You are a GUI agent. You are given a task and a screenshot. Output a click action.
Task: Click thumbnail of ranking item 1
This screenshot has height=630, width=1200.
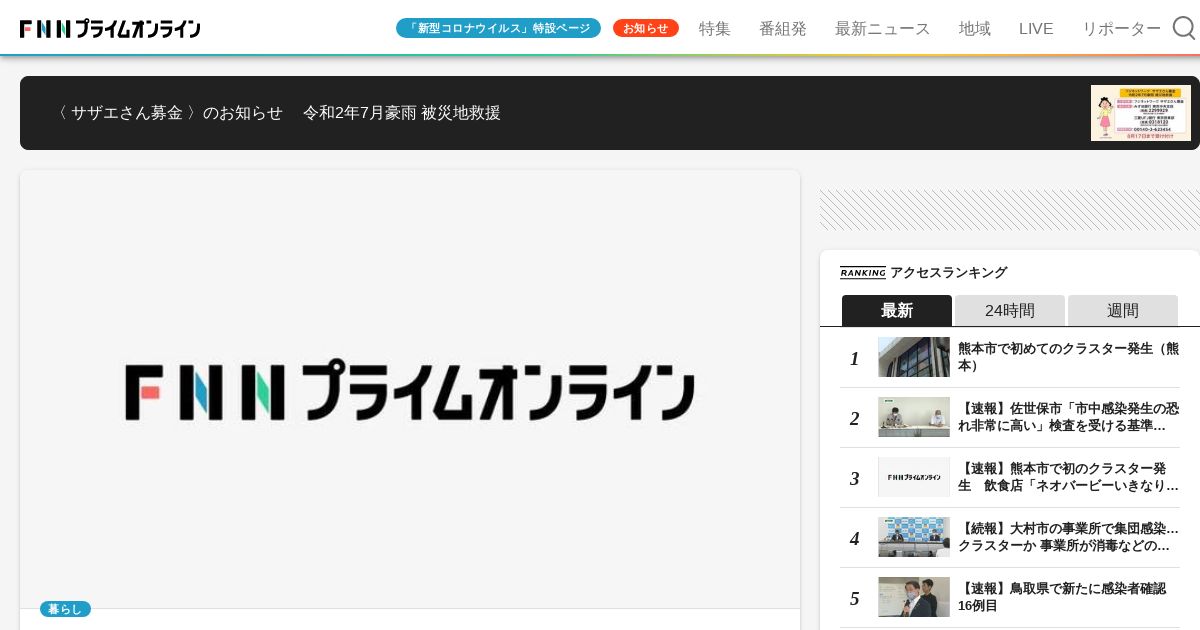(914, 357)
